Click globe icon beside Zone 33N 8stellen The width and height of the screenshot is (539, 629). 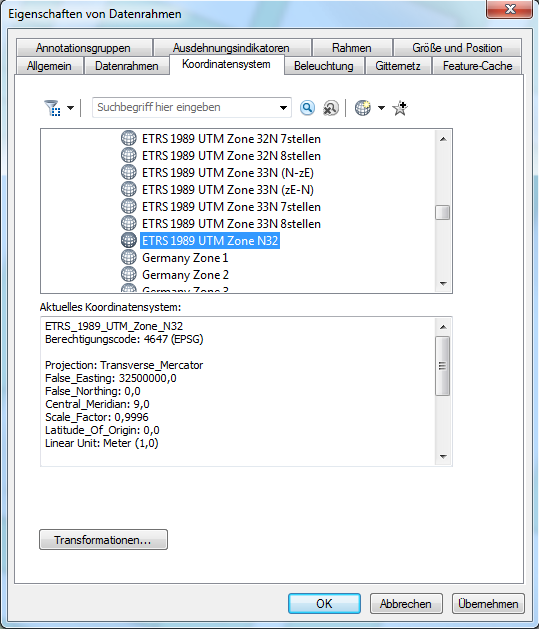pos(129,223)
